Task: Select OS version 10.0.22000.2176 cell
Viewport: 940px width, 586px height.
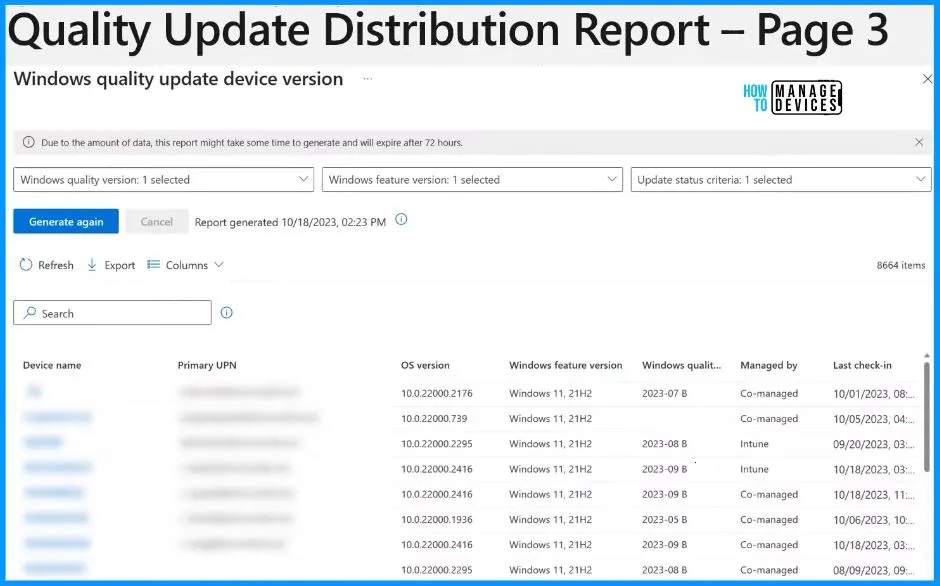Action: (436, 393)
